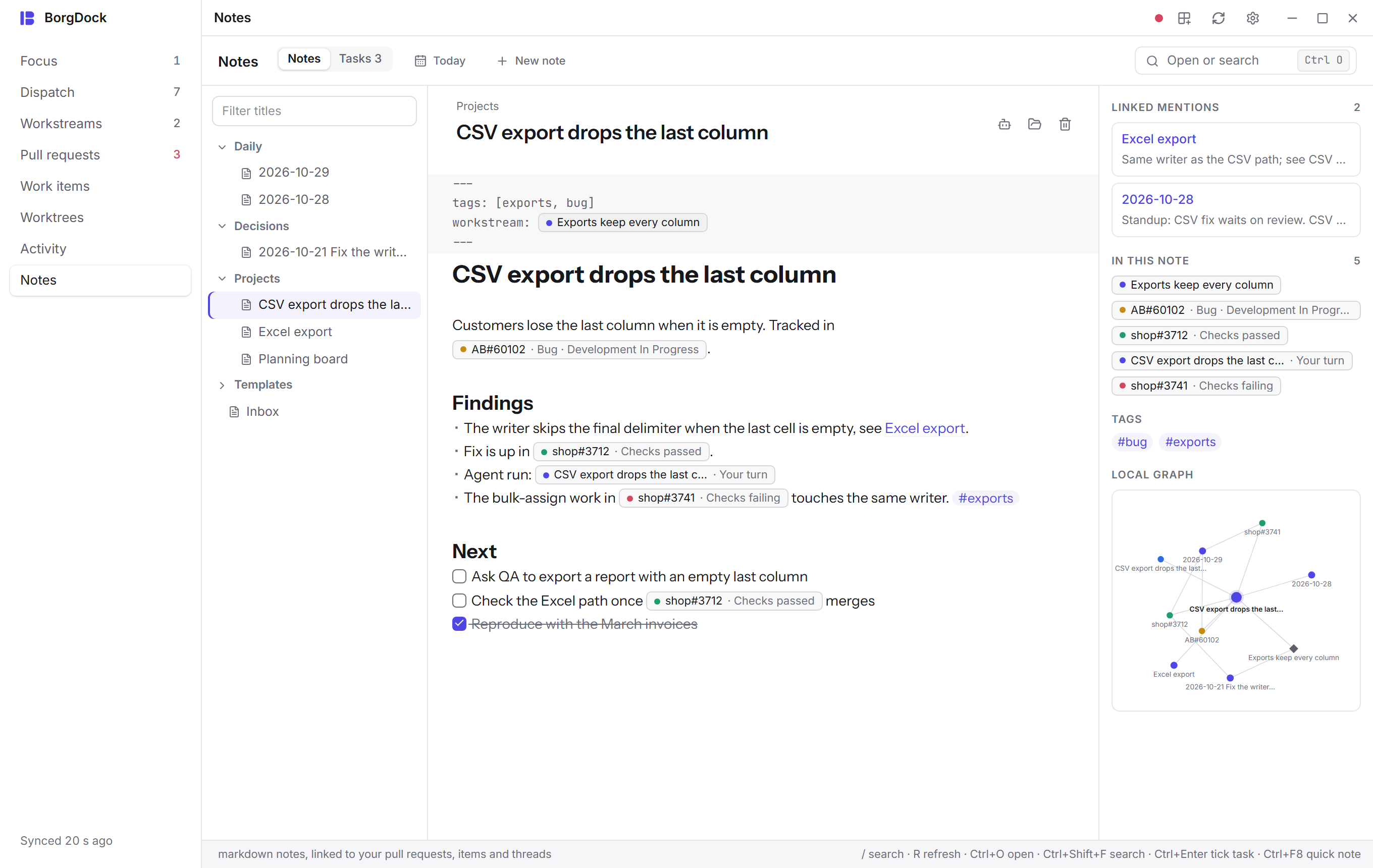Go to Dispatch in sidebar
The image size is (1373, 868).
click(x=100, y=92)
